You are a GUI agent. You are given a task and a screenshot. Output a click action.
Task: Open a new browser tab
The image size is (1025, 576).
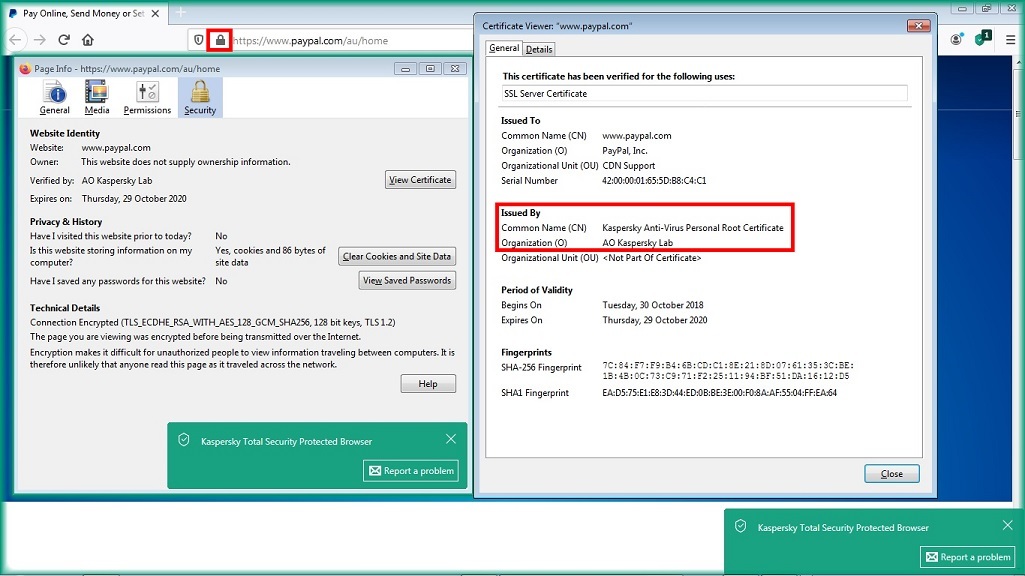pos(181,13)
